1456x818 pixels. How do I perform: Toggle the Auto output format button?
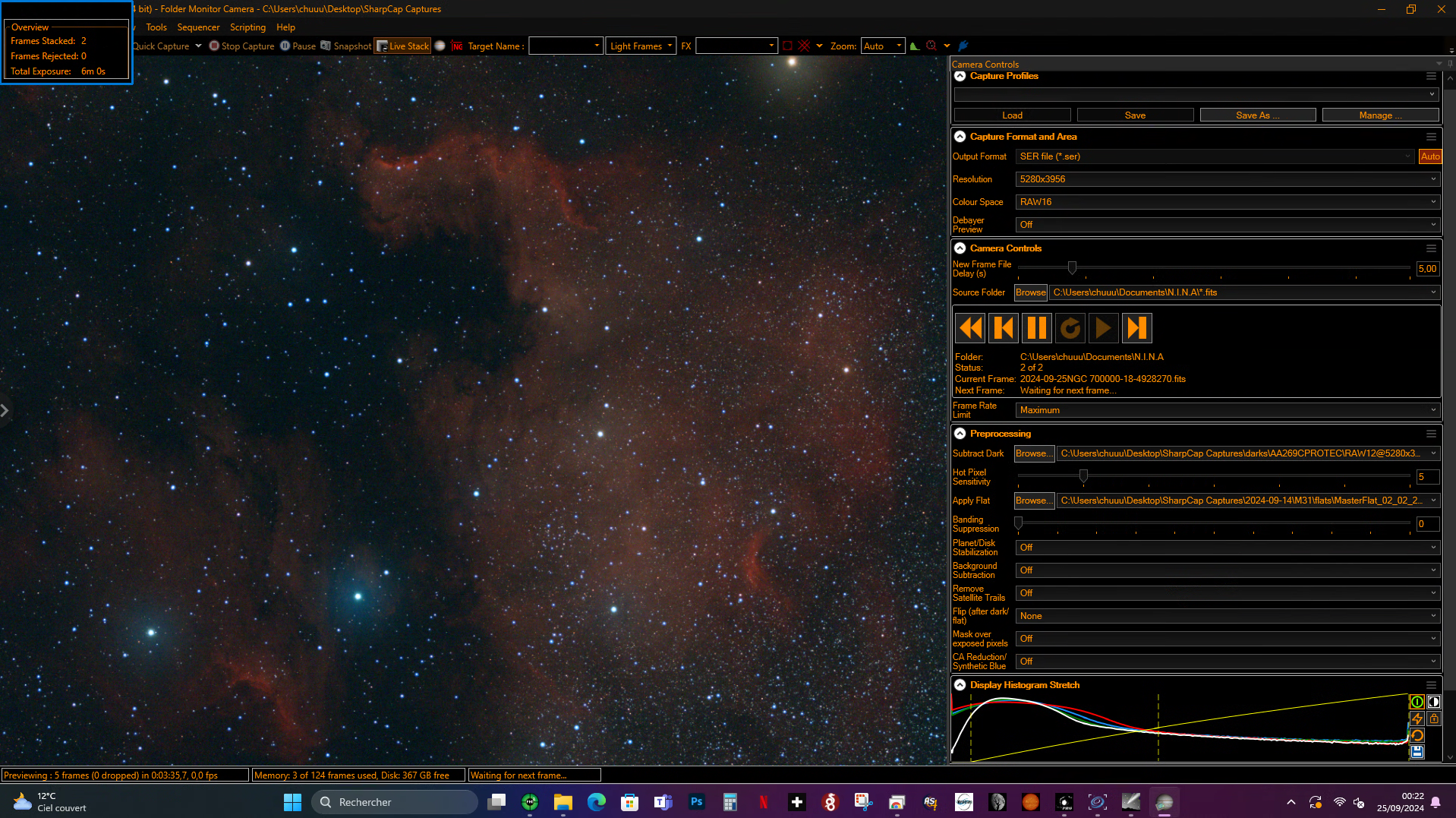(x=1430, y=156)
